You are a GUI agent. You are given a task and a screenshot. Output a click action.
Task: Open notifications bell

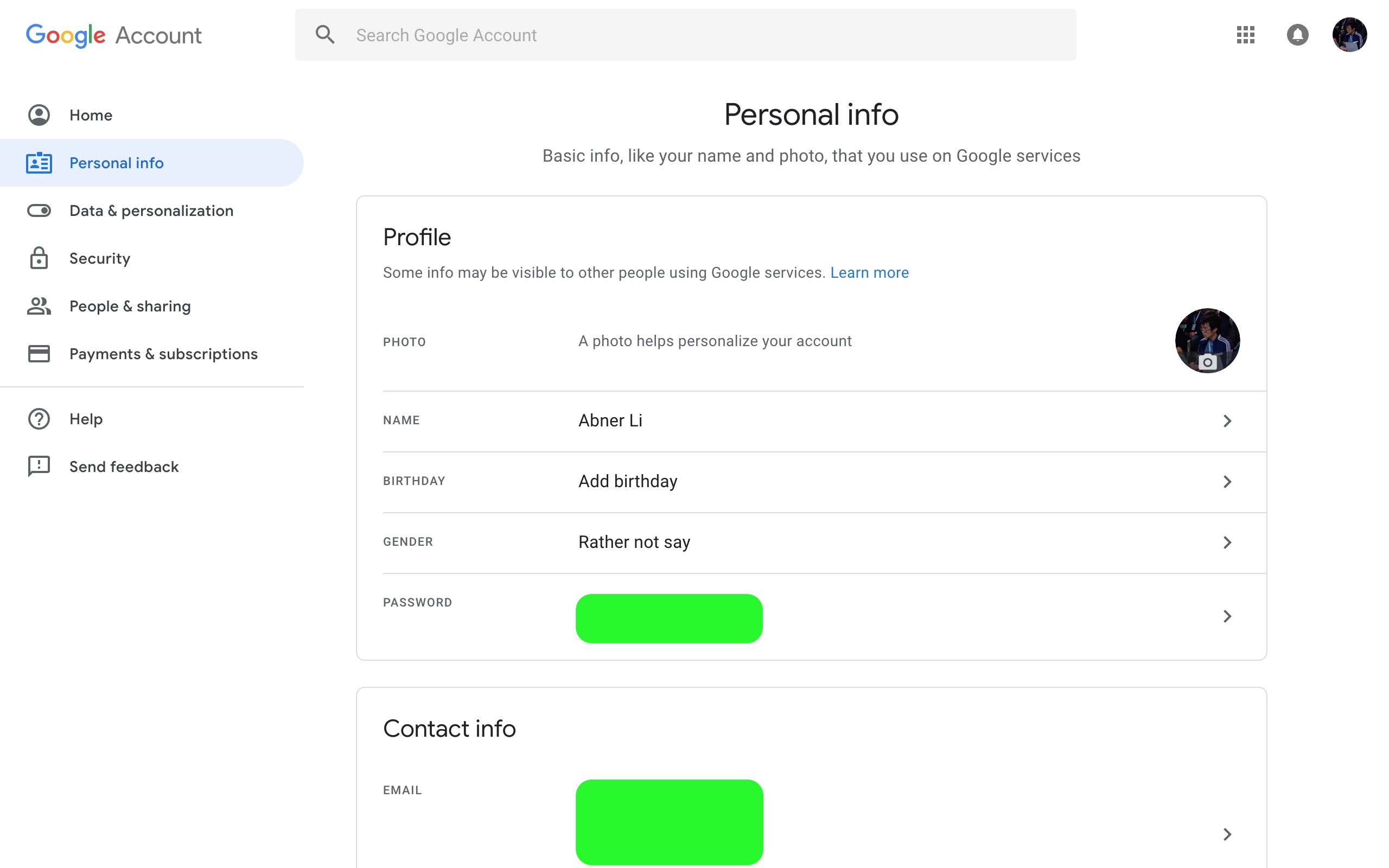pos(1298,35)
